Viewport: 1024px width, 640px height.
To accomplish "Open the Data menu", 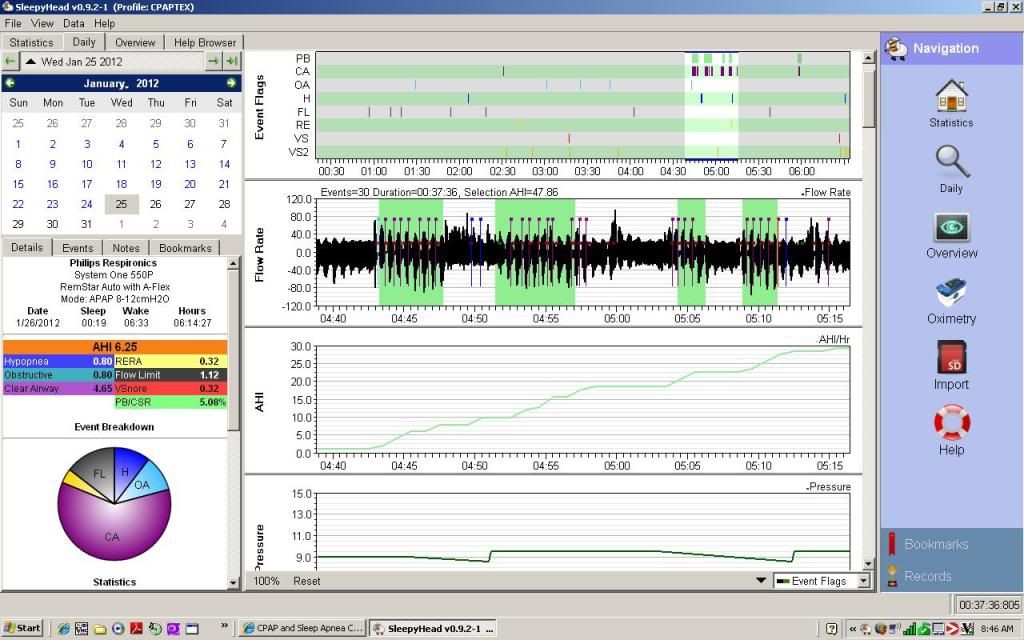I will pyautogui.click(x=74, y=23).
